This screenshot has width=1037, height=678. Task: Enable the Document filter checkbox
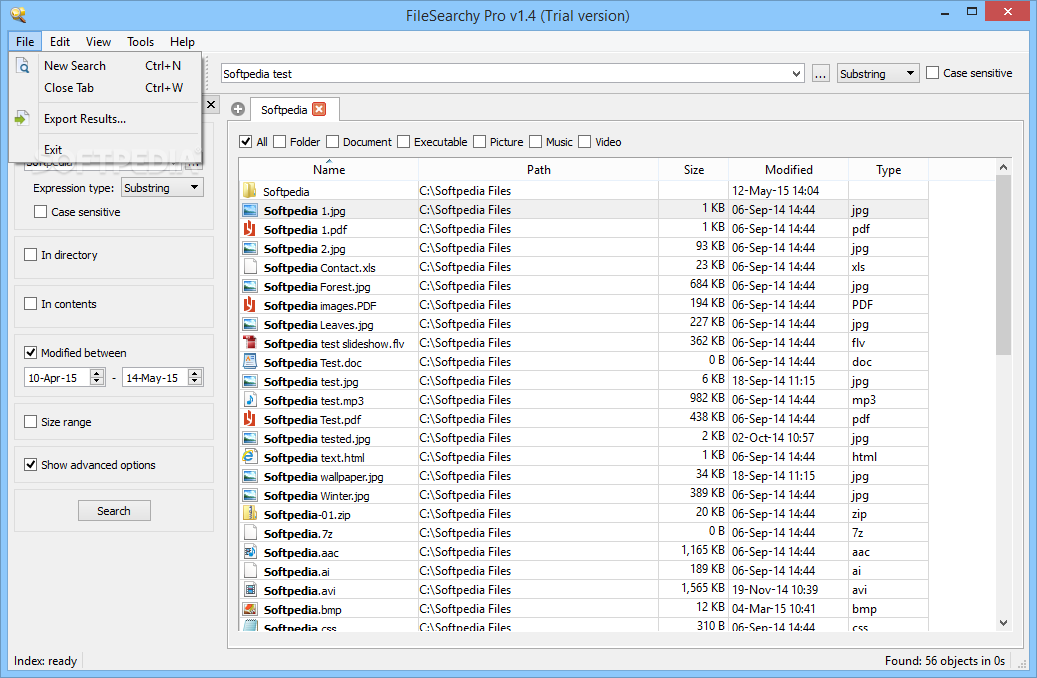333,142
